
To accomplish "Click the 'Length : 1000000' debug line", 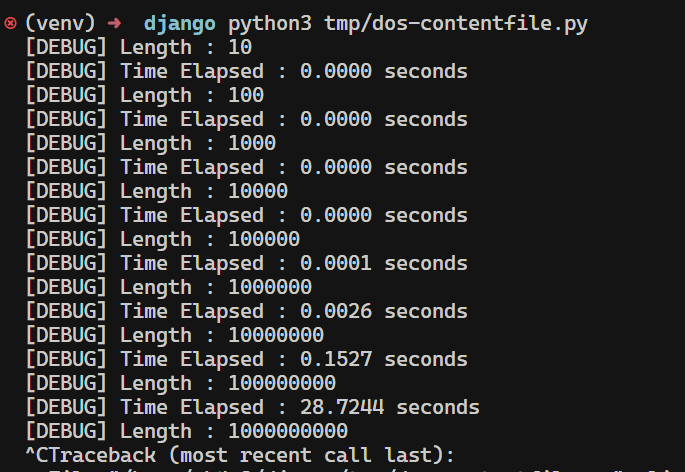I will [x=168, y=287].
